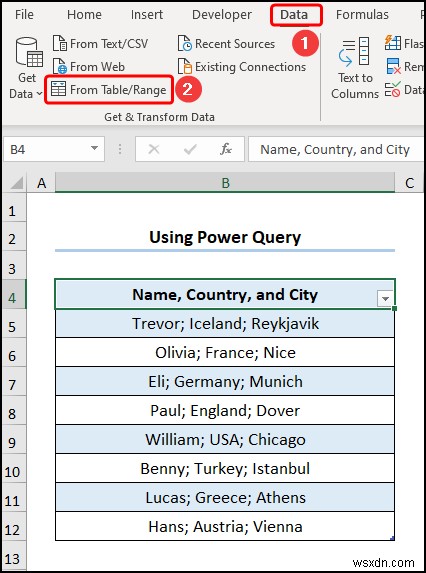The height and width of the screenshot is (573, 426).
Task: Open the Developer tab
Action: [222, 15]
